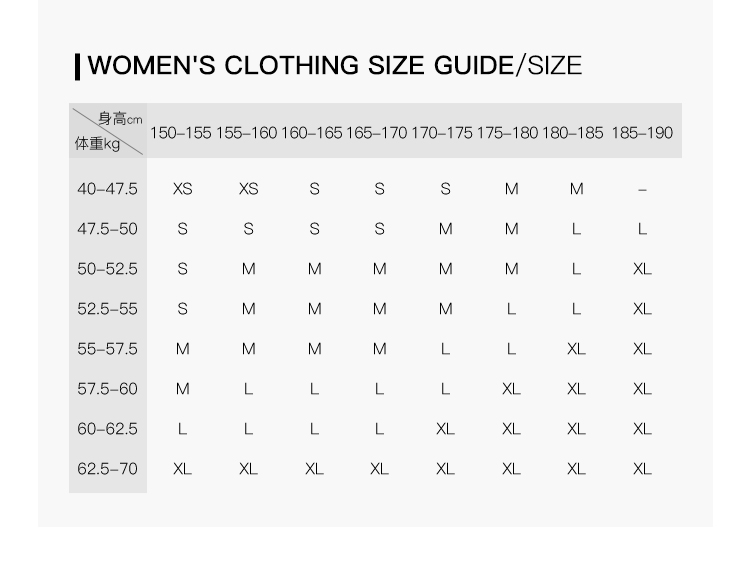Select the 165–170 height column header
Image resolution: width=750 pixels, height=577 pixels.
click(377, 133)
